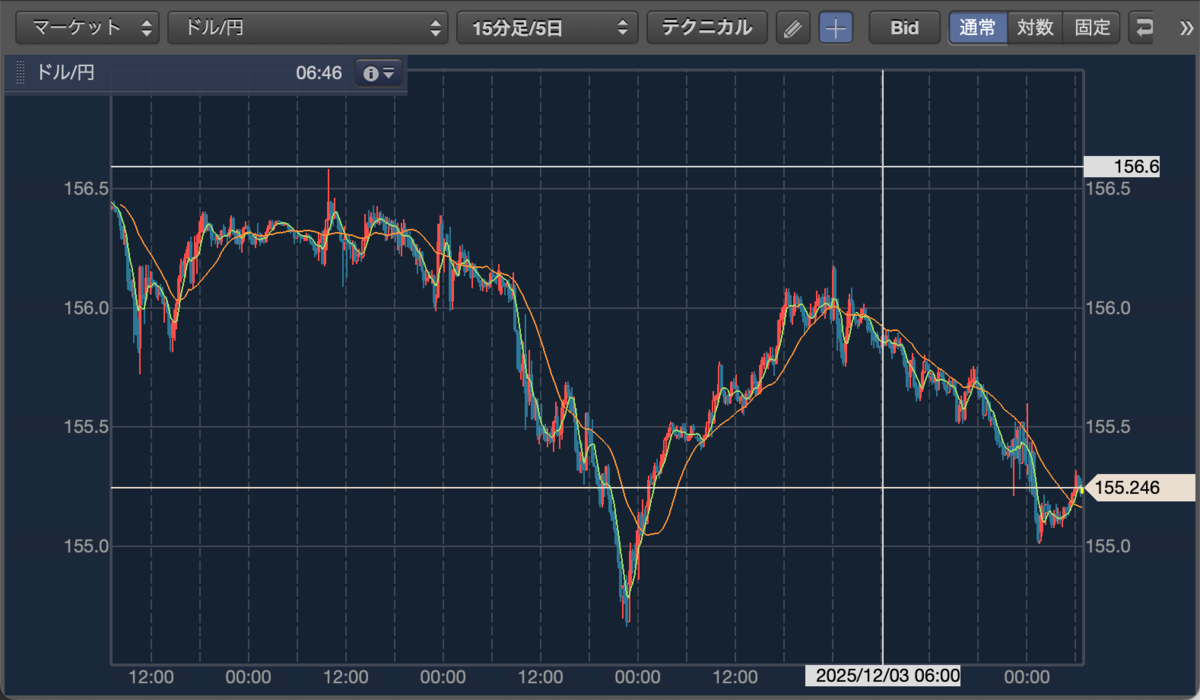Click the Bid price button
1200x700 pixels.
click(905, 28)
